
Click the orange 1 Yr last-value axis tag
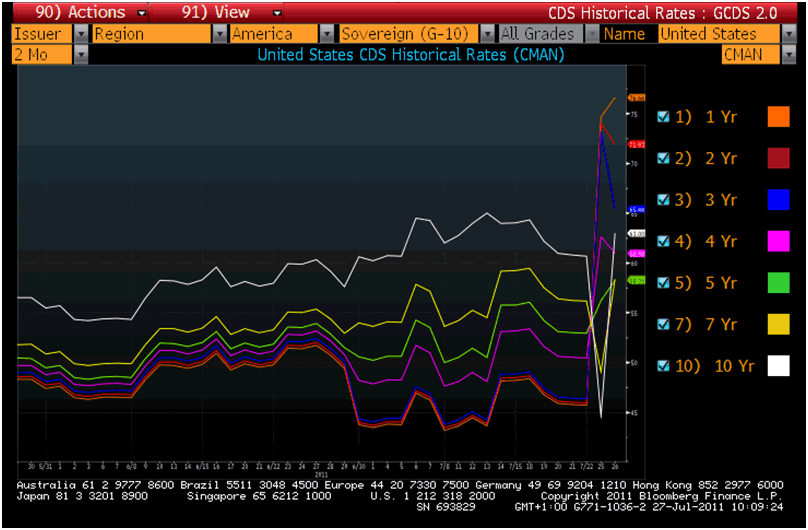pos(636,97)
